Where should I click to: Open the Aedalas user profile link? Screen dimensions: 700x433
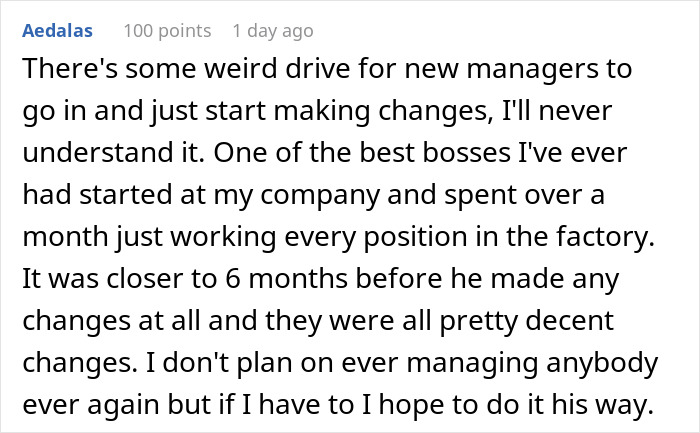pos(57,31)
